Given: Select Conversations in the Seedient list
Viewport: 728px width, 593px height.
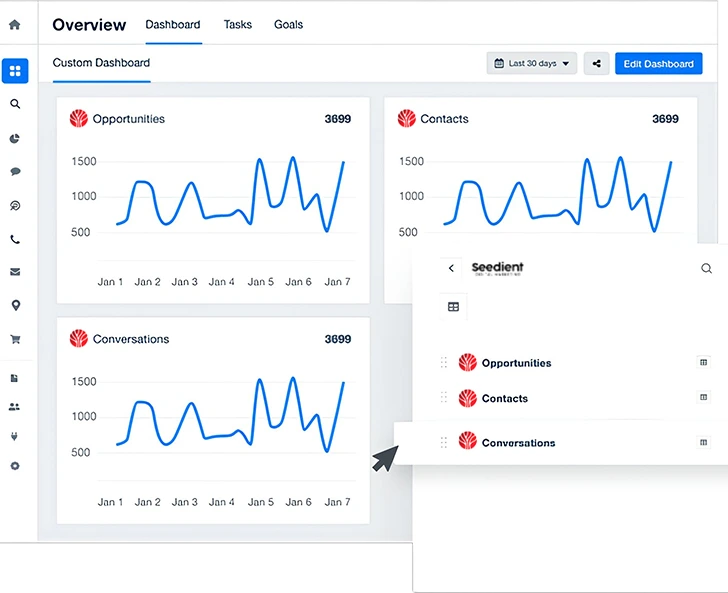Looking at the screenshot, I should (x=518, y=443).
